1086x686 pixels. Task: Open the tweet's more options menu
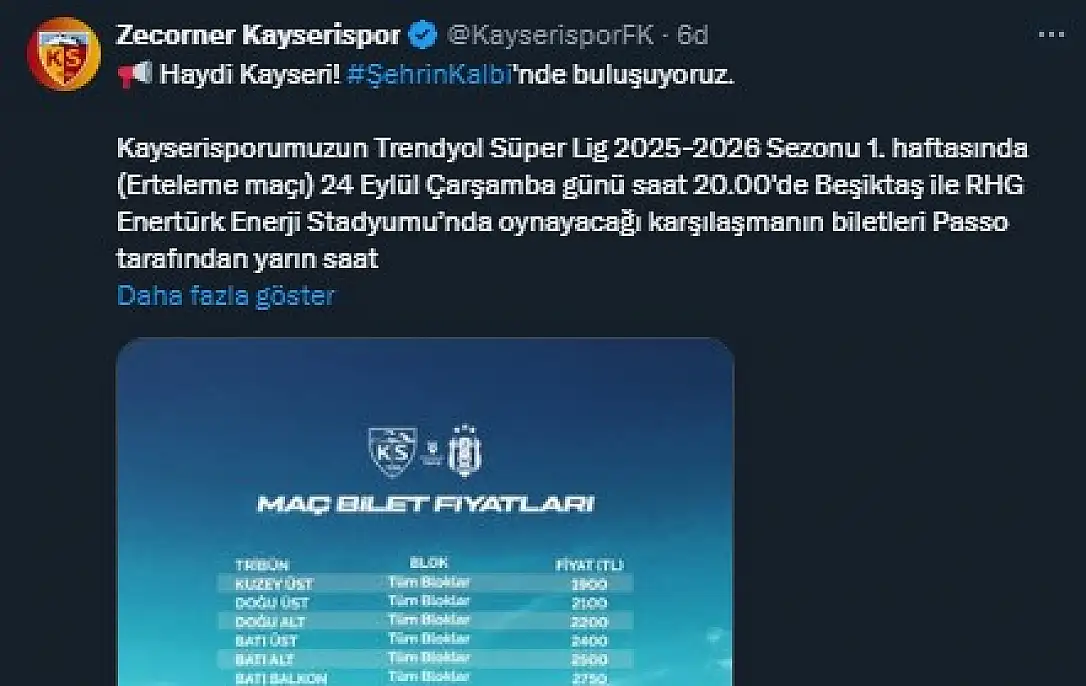pyautogui.click(x=1051, y=35)
